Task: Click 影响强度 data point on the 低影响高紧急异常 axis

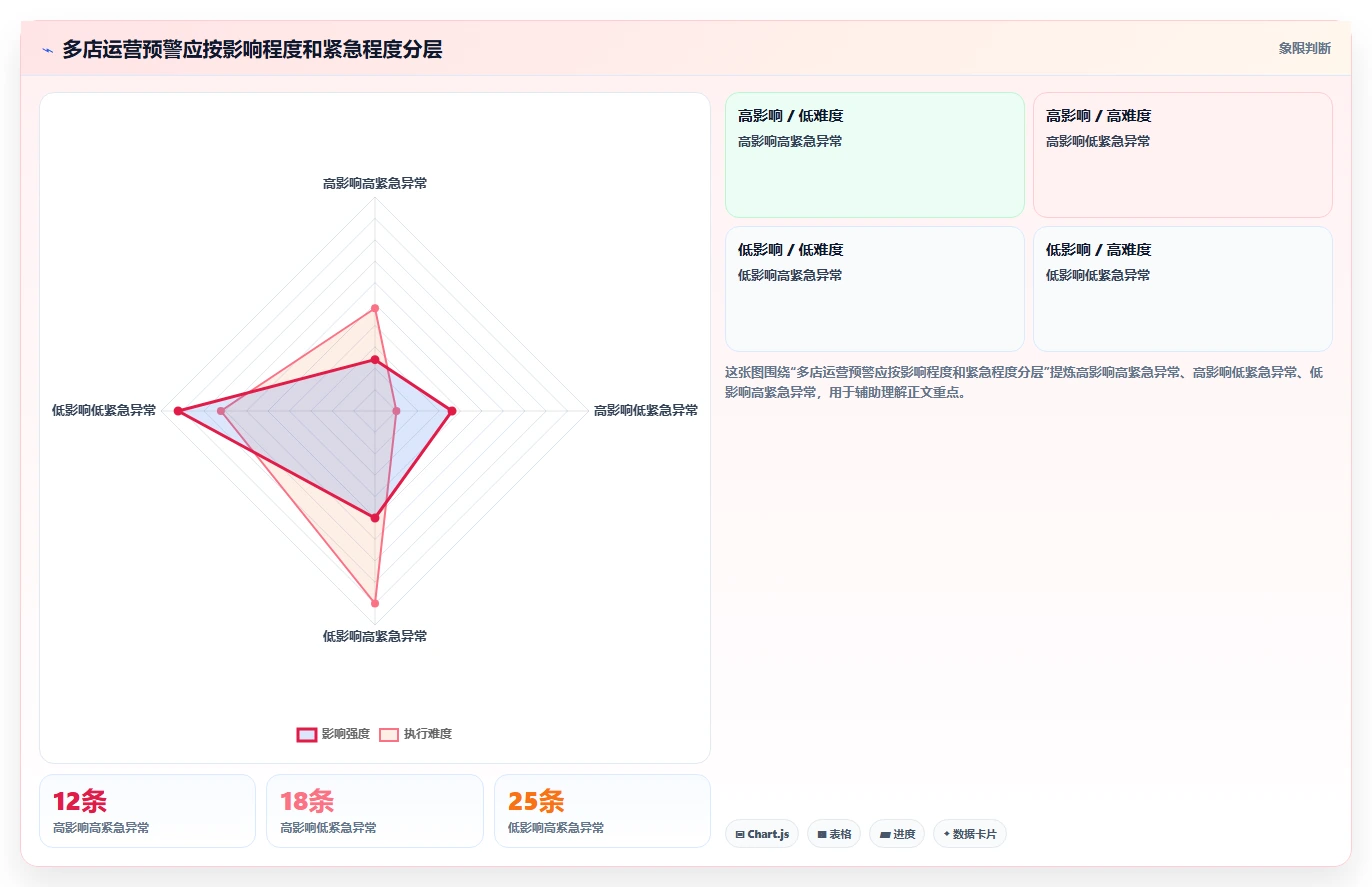Action: [x=375, y=517]
